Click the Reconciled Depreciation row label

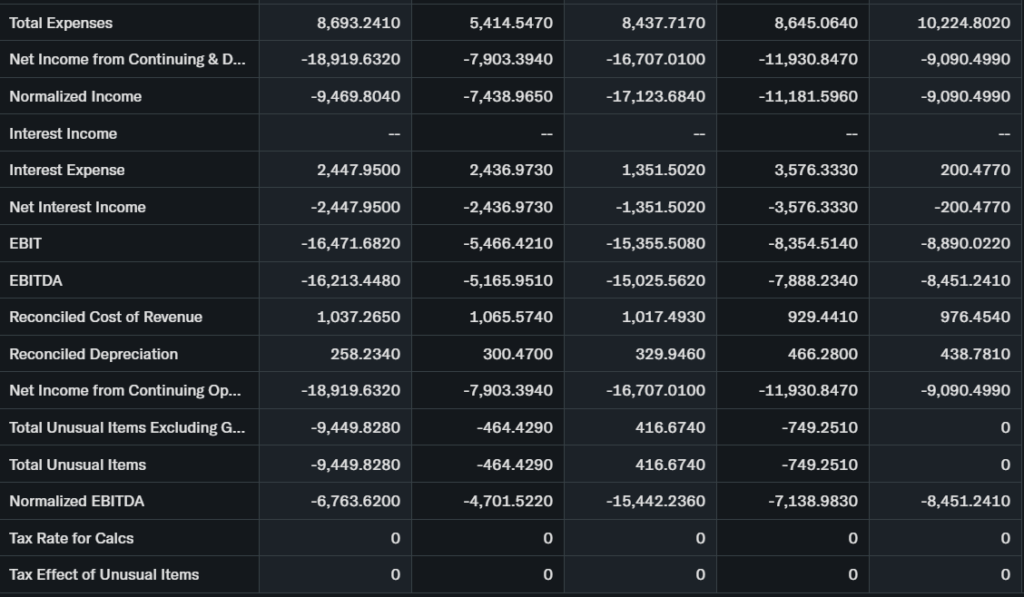[93, 354]
